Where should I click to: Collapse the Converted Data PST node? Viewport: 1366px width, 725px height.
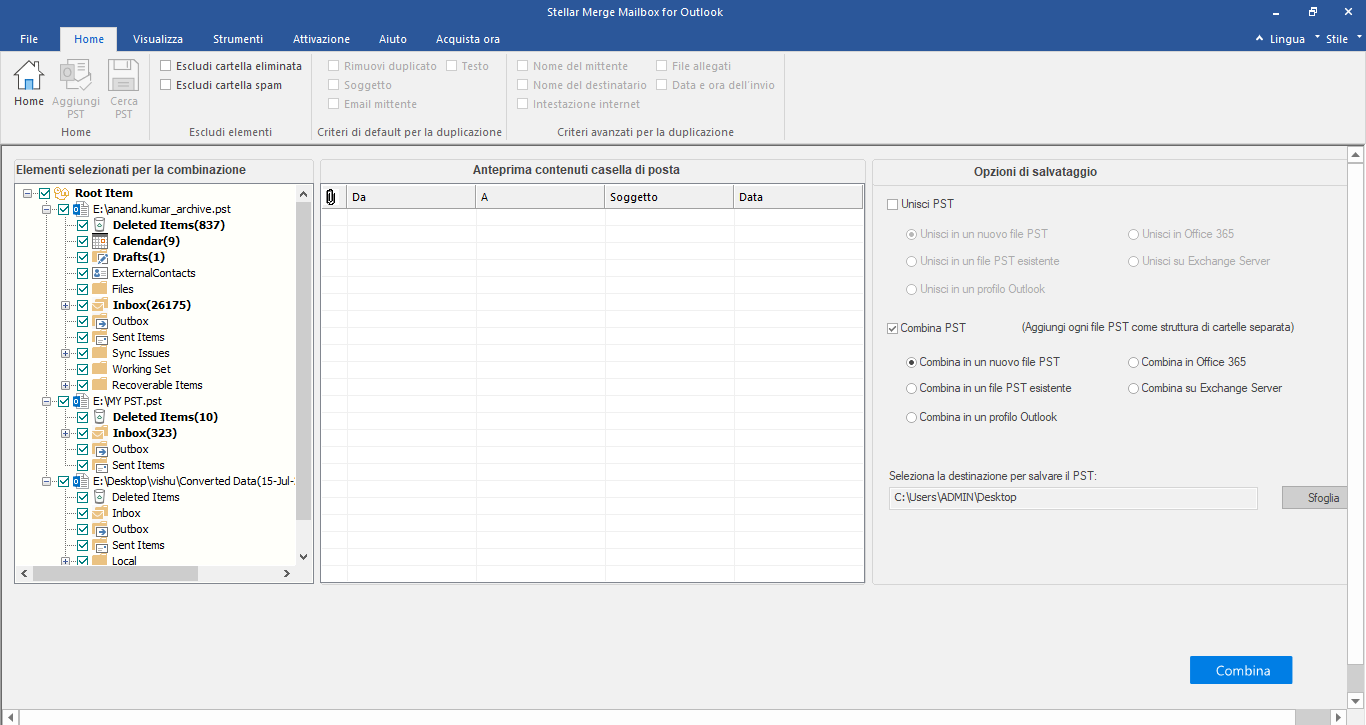pos(47,481)
